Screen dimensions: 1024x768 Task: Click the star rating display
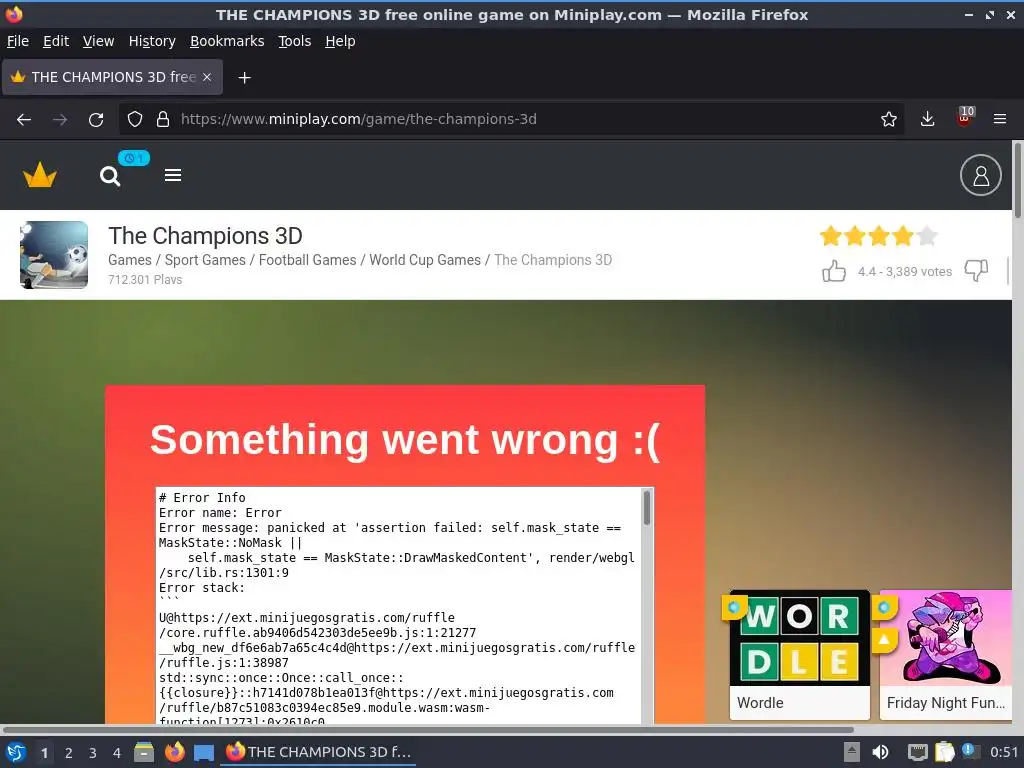click(x=878, y=236)
